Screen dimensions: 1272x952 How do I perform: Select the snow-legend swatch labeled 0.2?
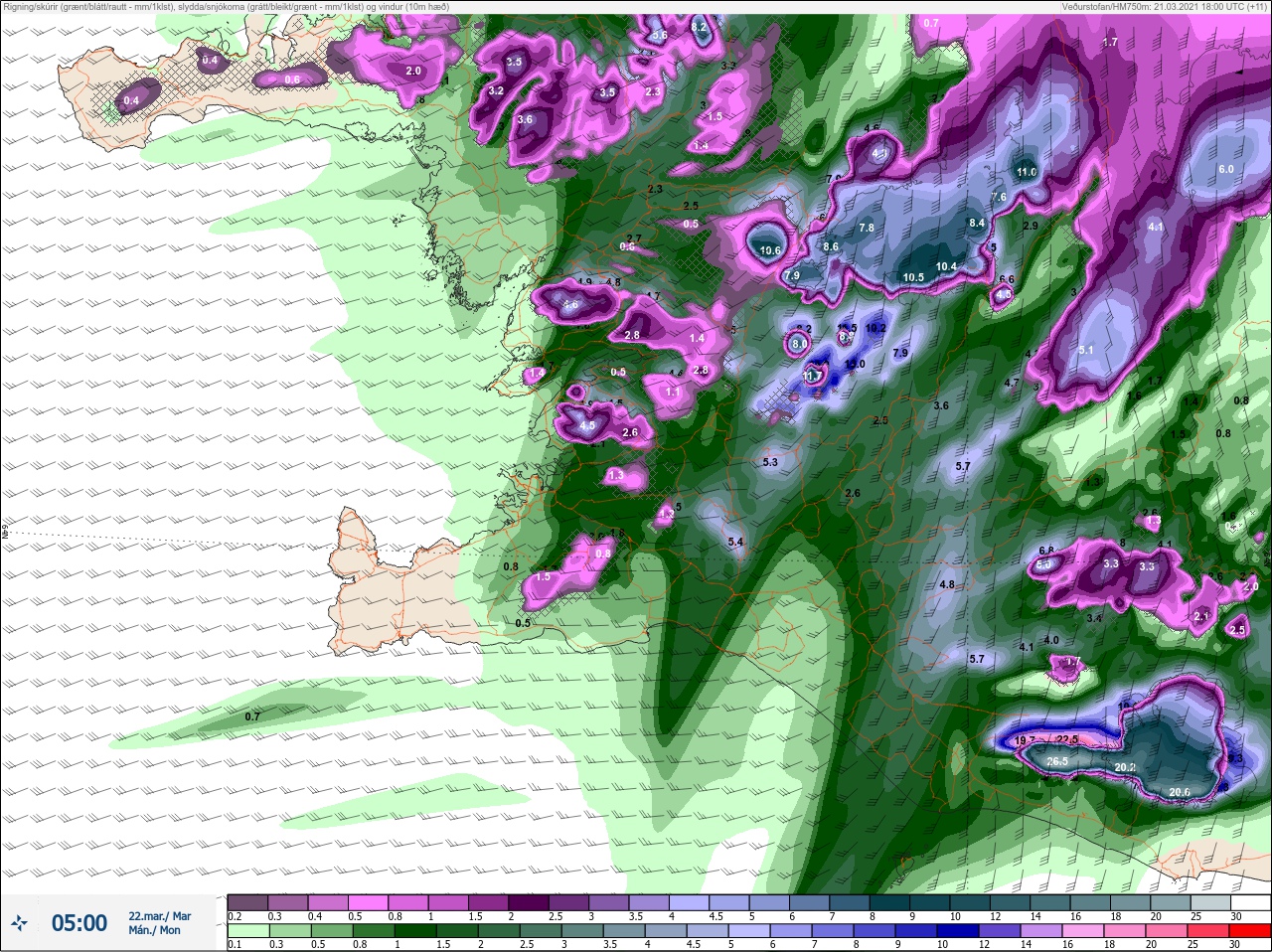coord(247,902)
